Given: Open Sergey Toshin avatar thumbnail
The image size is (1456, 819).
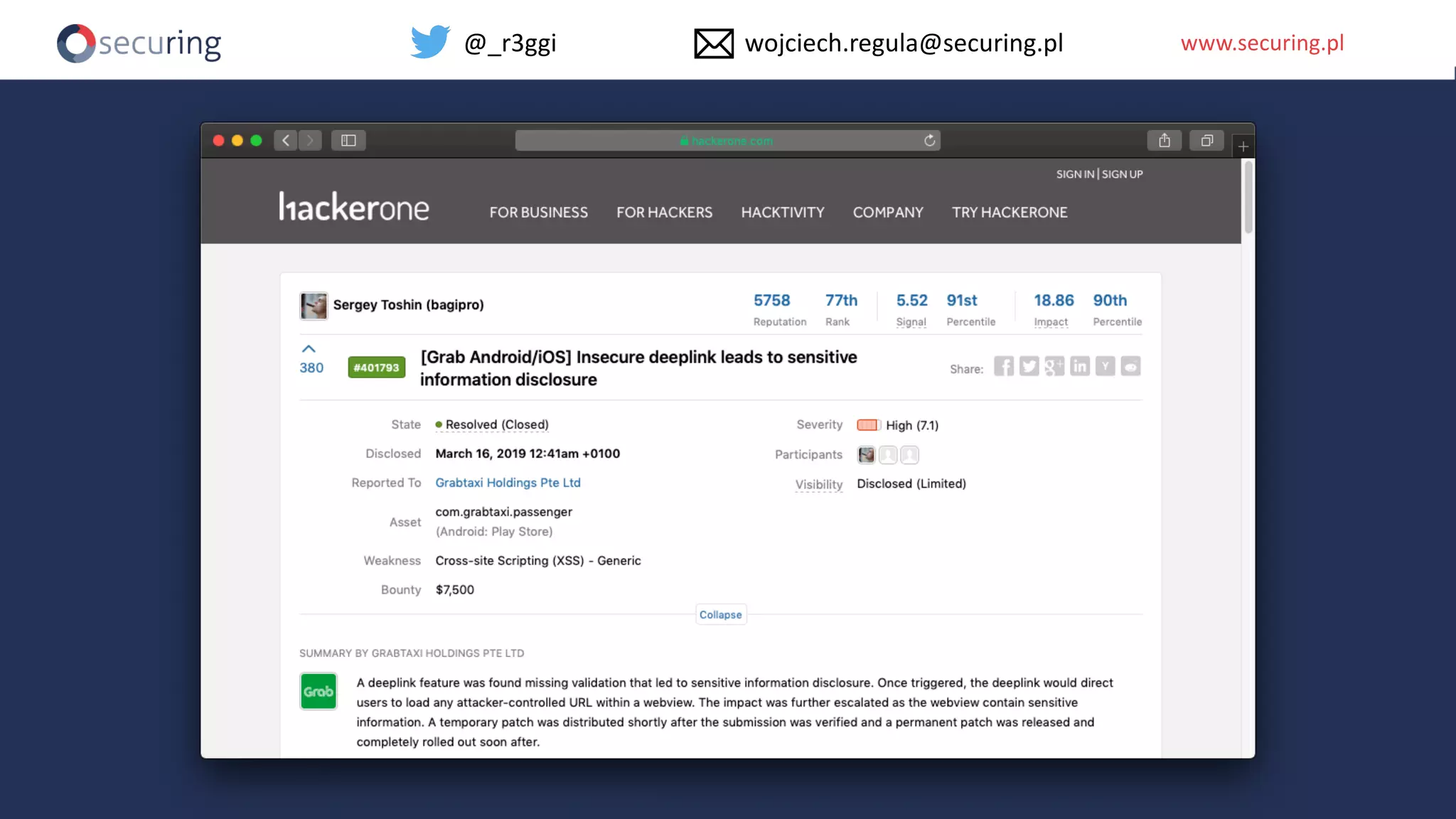Looking at the screenshot, I should point(314,306).
